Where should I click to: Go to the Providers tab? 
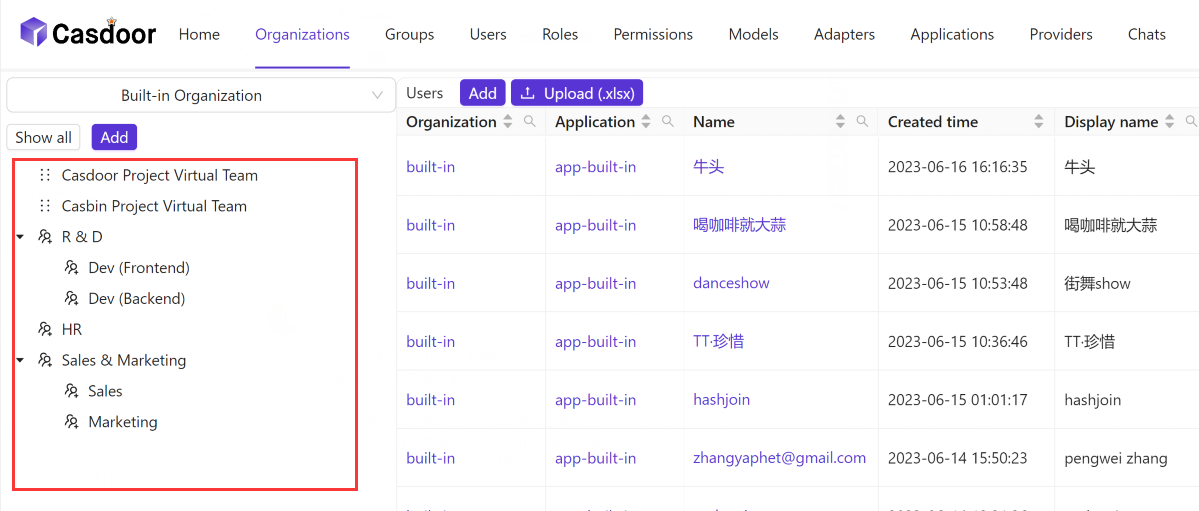click(x=1060, y=34)
